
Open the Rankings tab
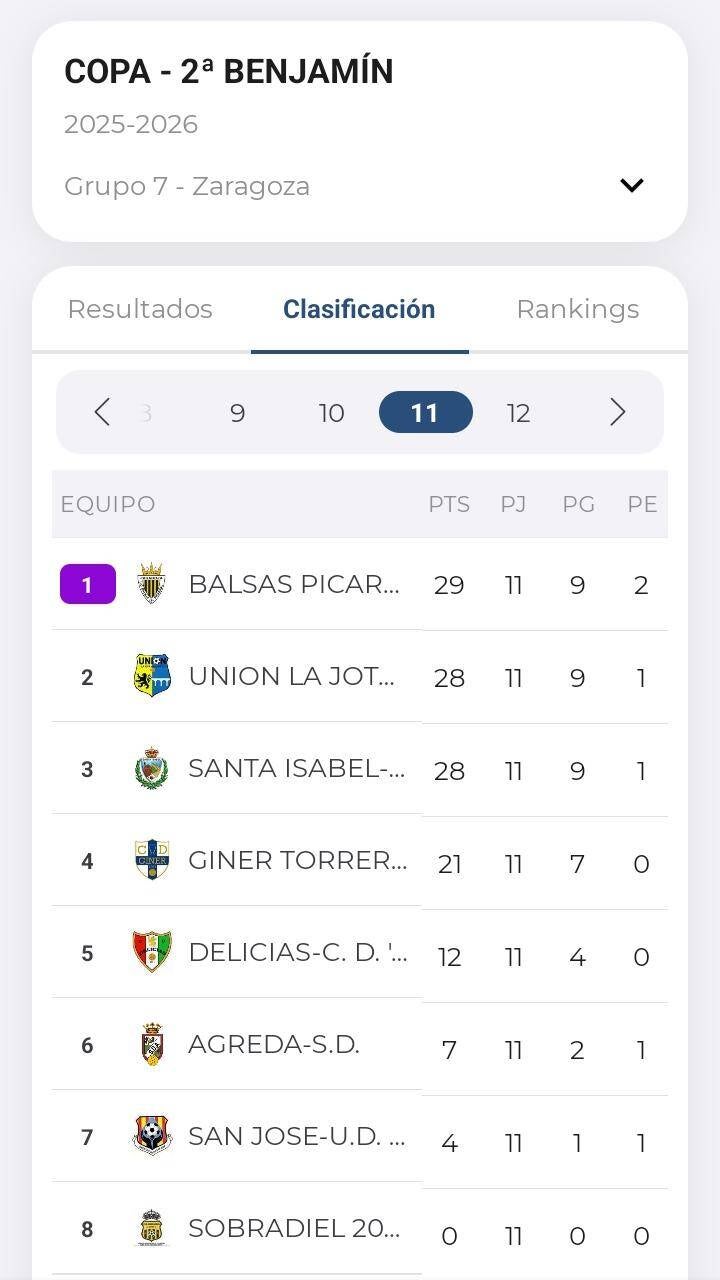578,309
